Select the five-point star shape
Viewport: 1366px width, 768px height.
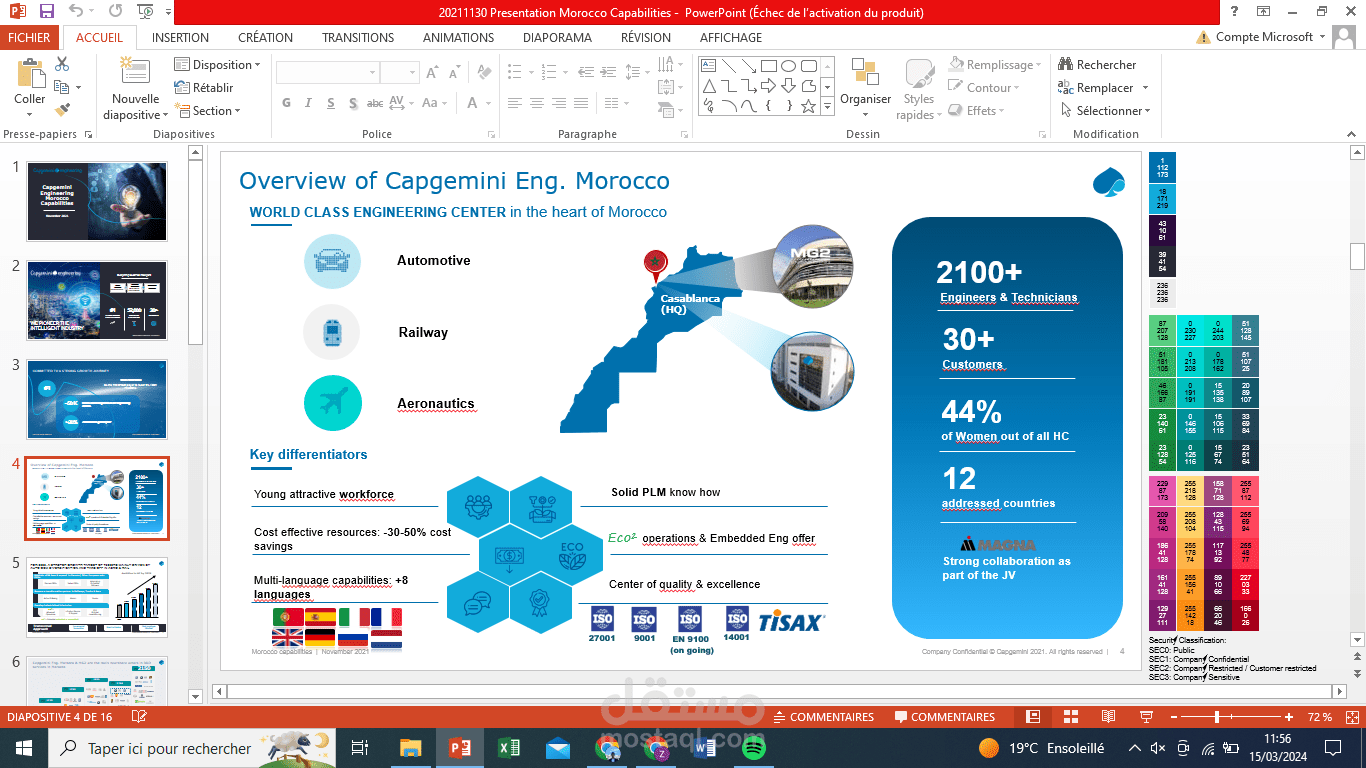tap(808, 106)
